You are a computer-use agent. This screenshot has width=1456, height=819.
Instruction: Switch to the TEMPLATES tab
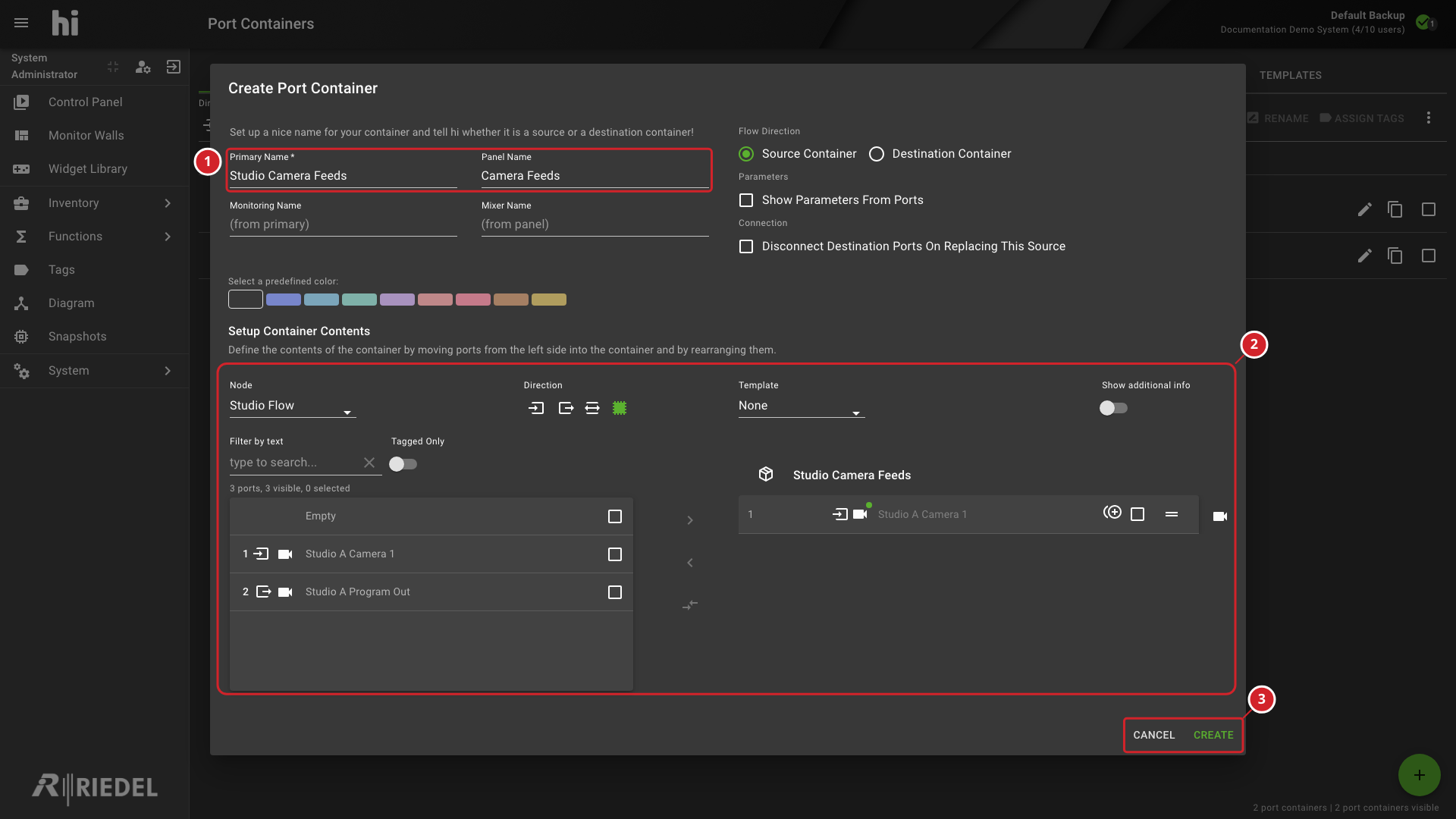[1291, 75]
